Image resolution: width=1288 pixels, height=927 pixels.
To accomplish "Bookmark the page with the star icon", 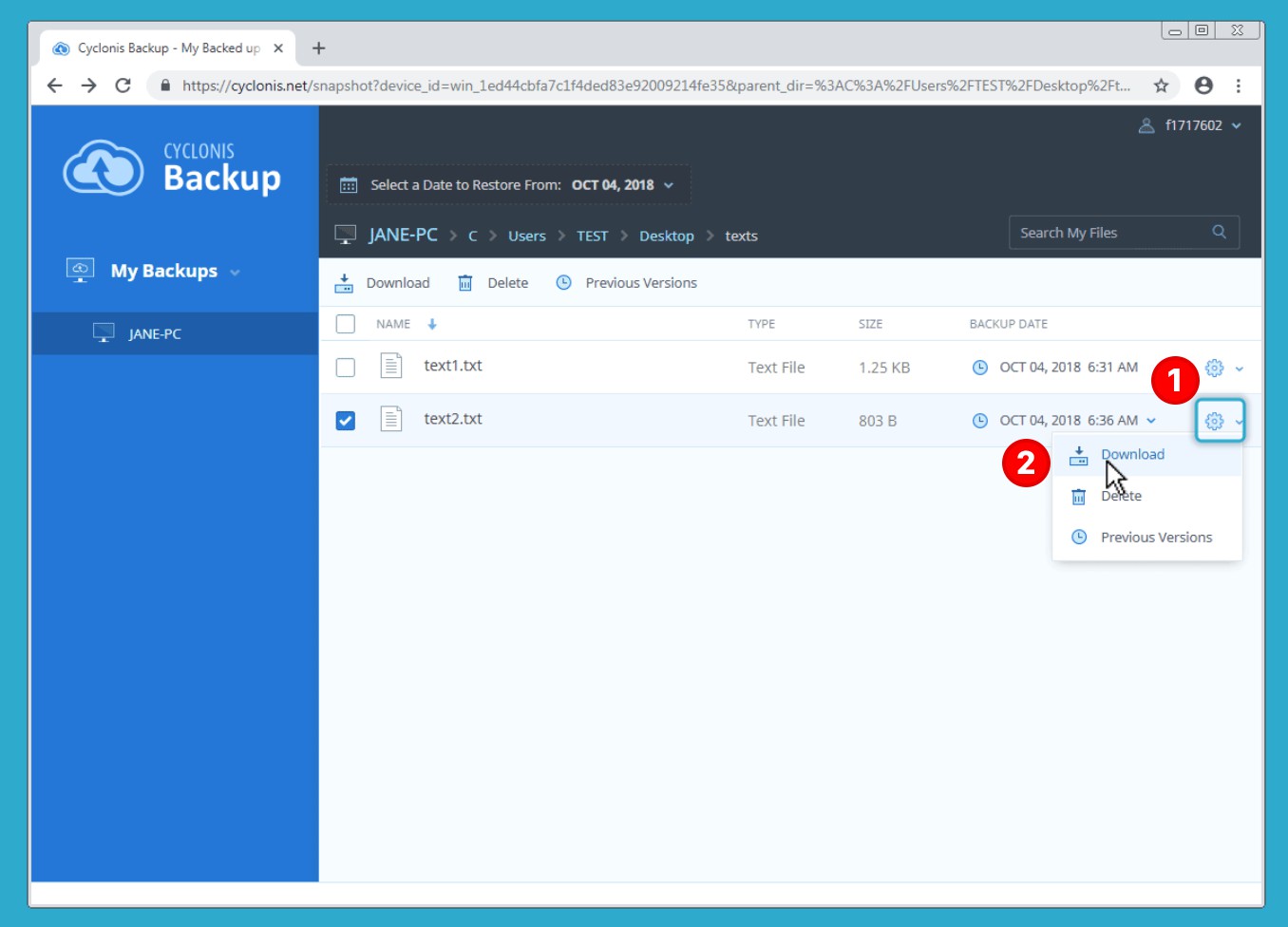I will [x=1161, y=85].
